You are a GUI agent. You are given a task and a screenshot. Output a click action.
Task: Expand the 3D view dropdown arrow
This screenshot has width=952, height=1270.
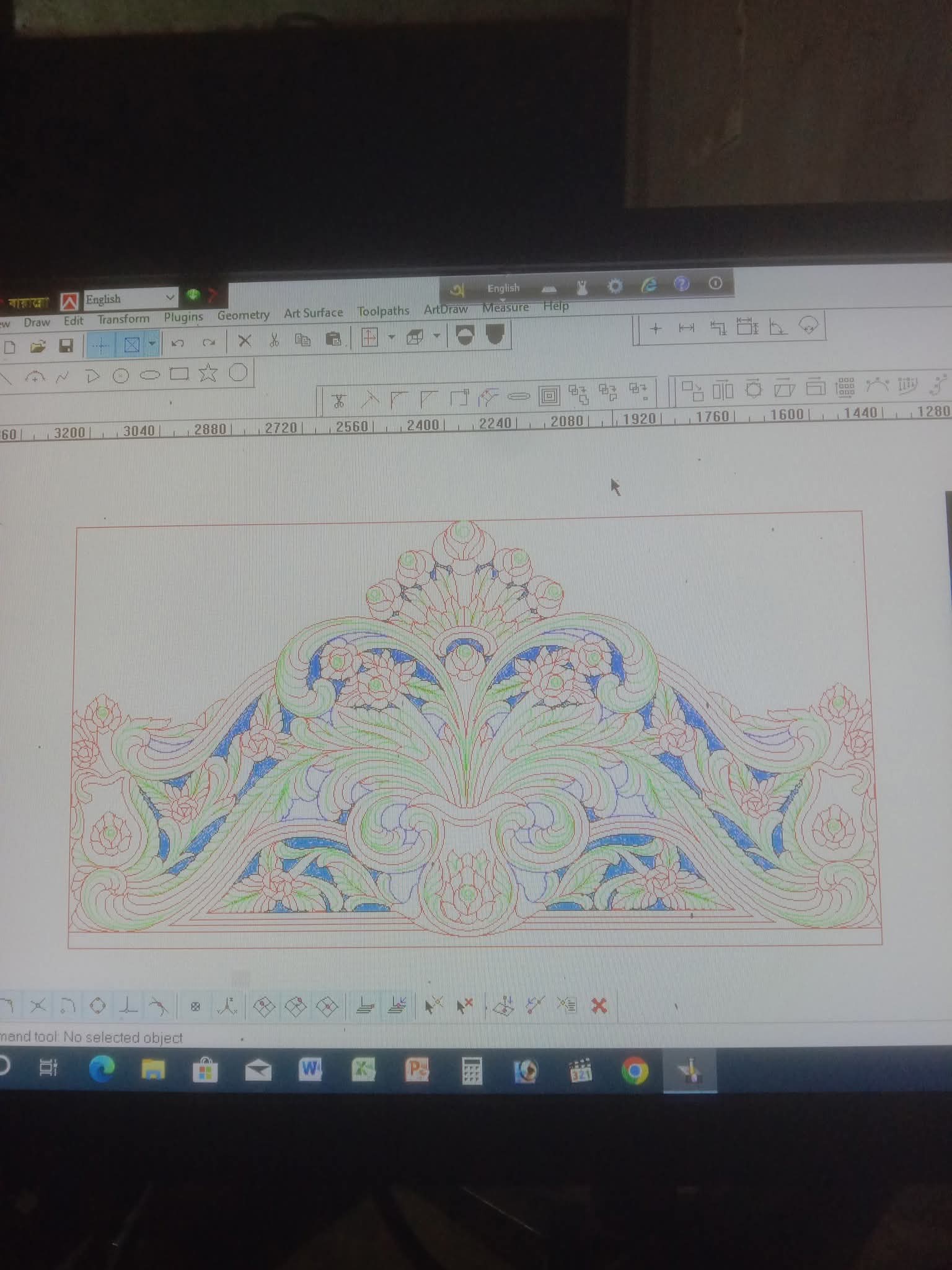436,336
